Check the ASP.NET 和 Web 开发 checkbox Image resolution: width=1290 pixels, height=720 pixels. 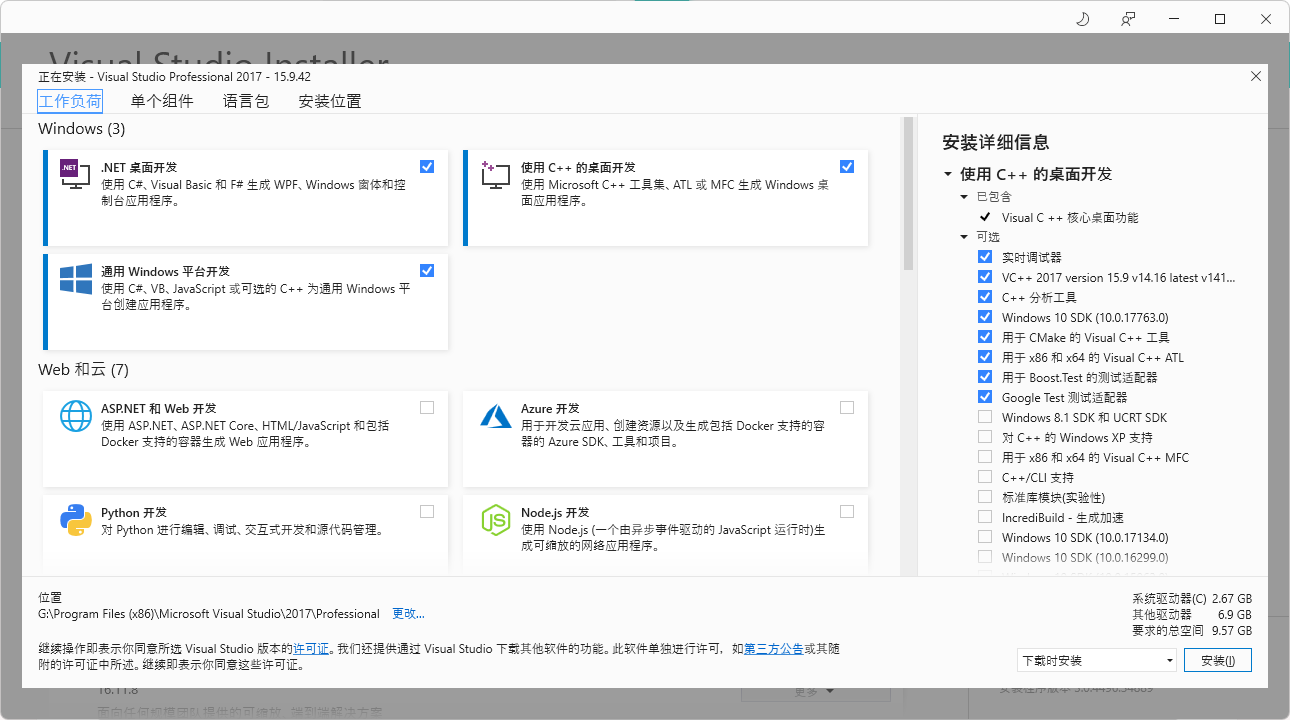[427, 407]
